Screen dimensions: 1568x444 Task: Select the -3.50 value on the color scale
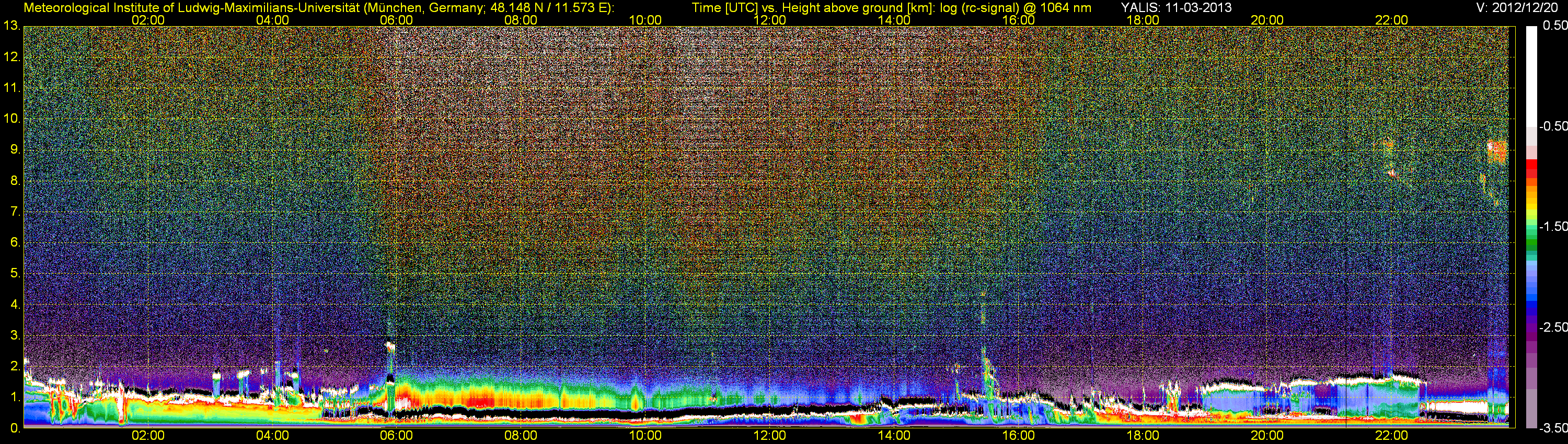(x=1553, y=428)
